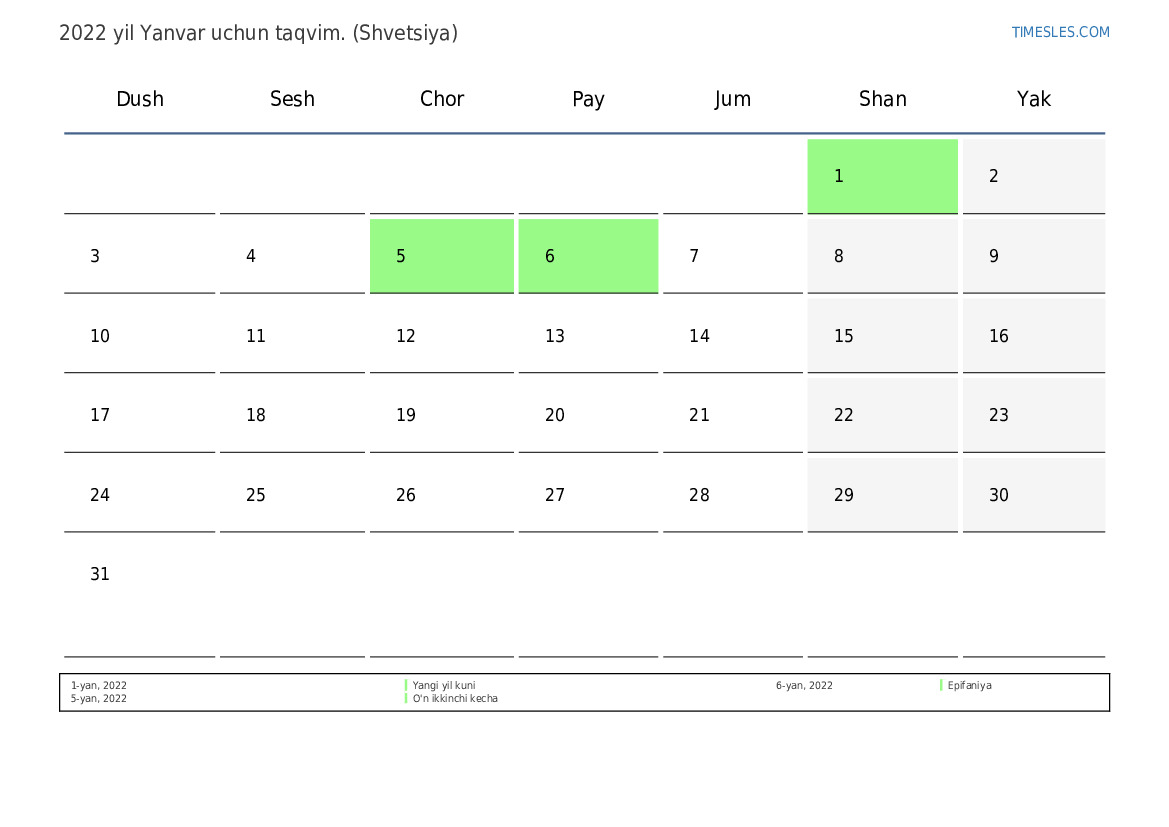Click the highlighted January 5 cell

point(441,256)
